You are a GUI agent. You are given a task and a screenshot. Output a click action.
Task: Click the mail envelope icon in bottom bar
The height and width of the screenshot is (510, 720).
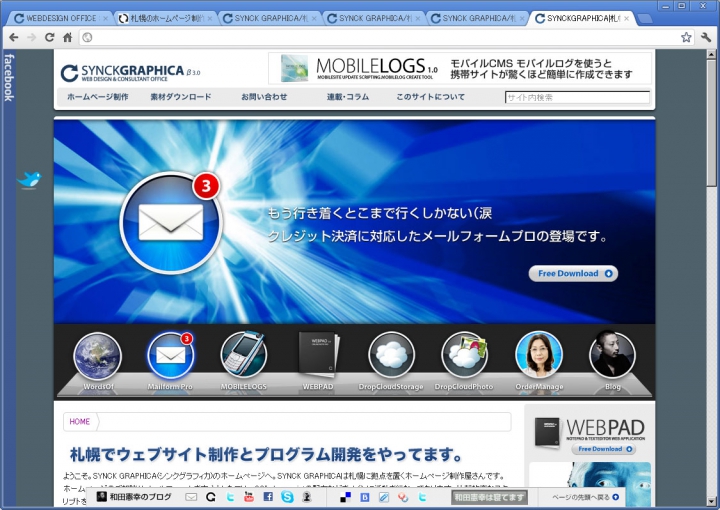[191, 497]
